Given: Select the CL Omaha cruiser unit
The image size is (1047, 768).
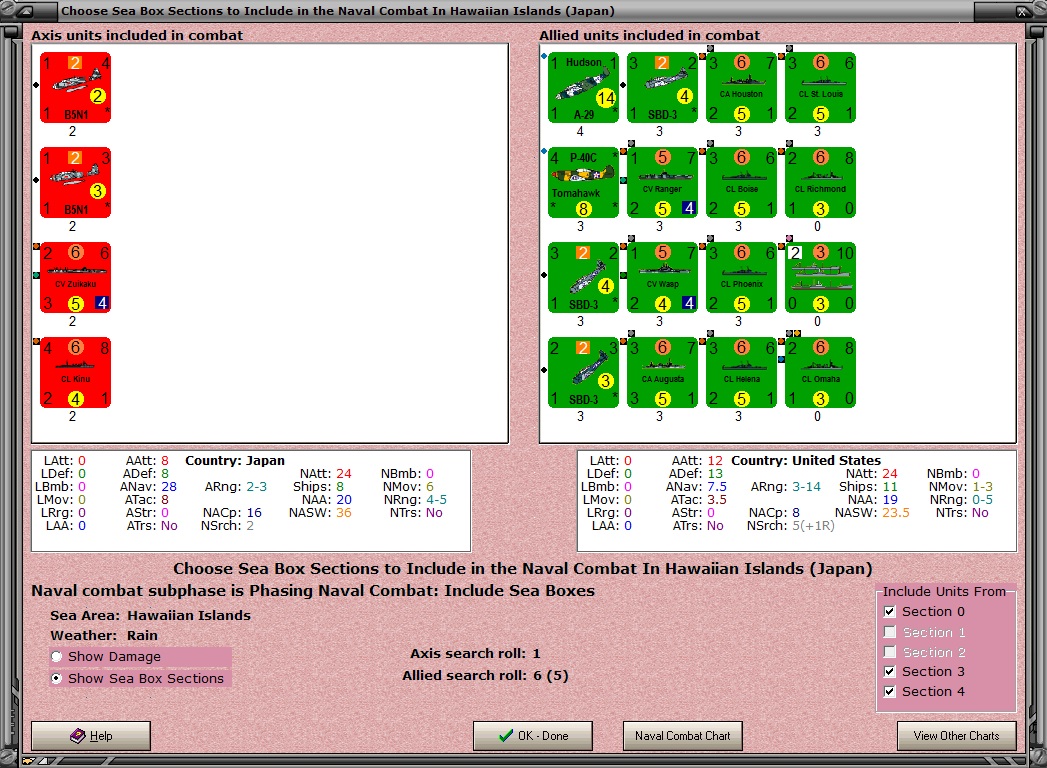Looking at the screenshot, I should coord(820,372).
